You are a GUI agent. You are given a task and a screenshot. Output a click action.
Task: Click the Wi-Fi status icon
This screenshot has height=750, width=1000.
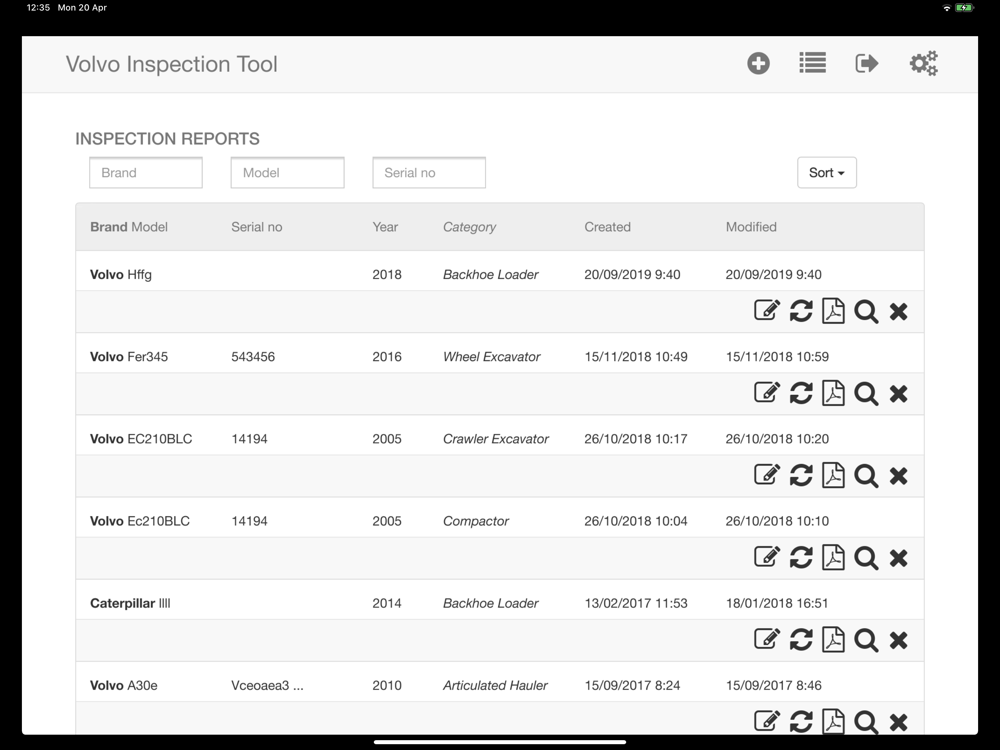pos(946,8)
